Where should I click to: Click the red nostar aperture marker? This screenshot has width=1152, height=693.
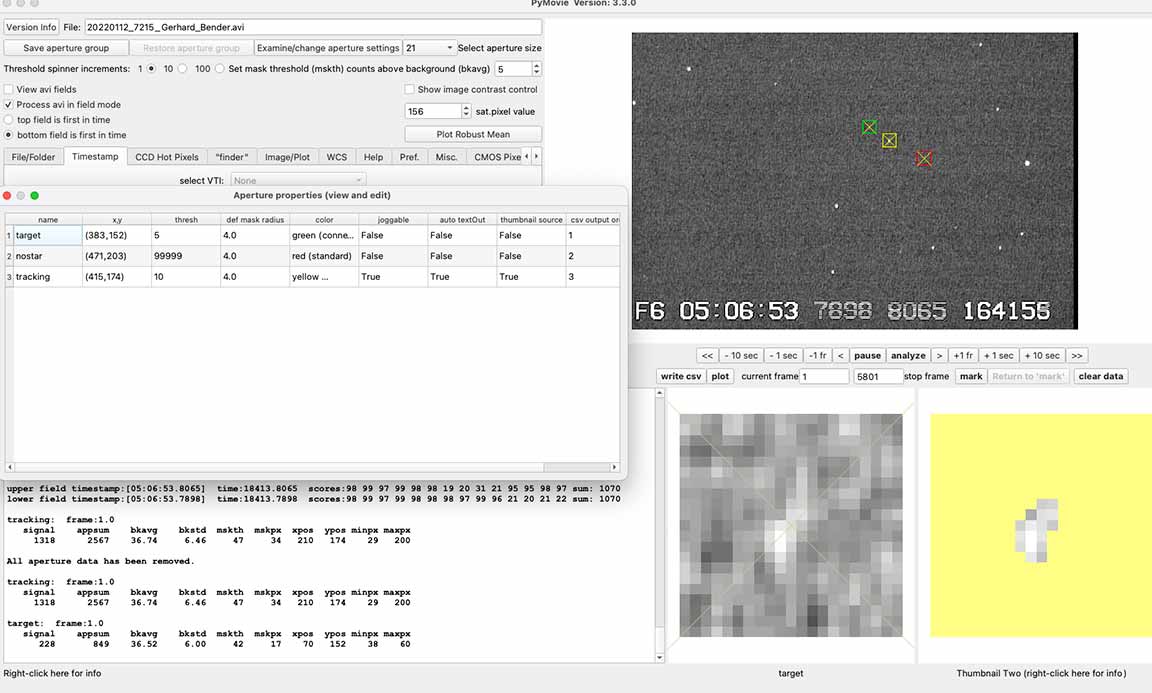(x=924, y=158)
